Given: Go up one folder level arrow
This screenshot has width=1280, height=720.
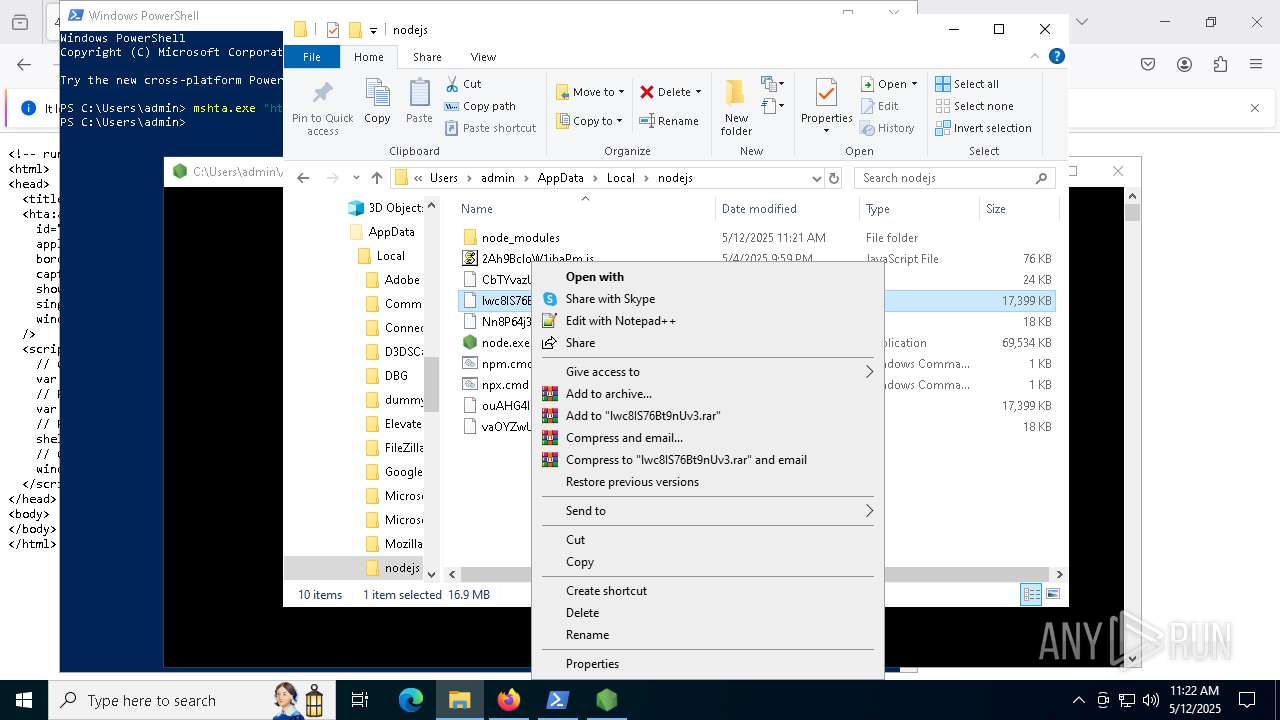Looking at the screenshot, I should (376, 178).
